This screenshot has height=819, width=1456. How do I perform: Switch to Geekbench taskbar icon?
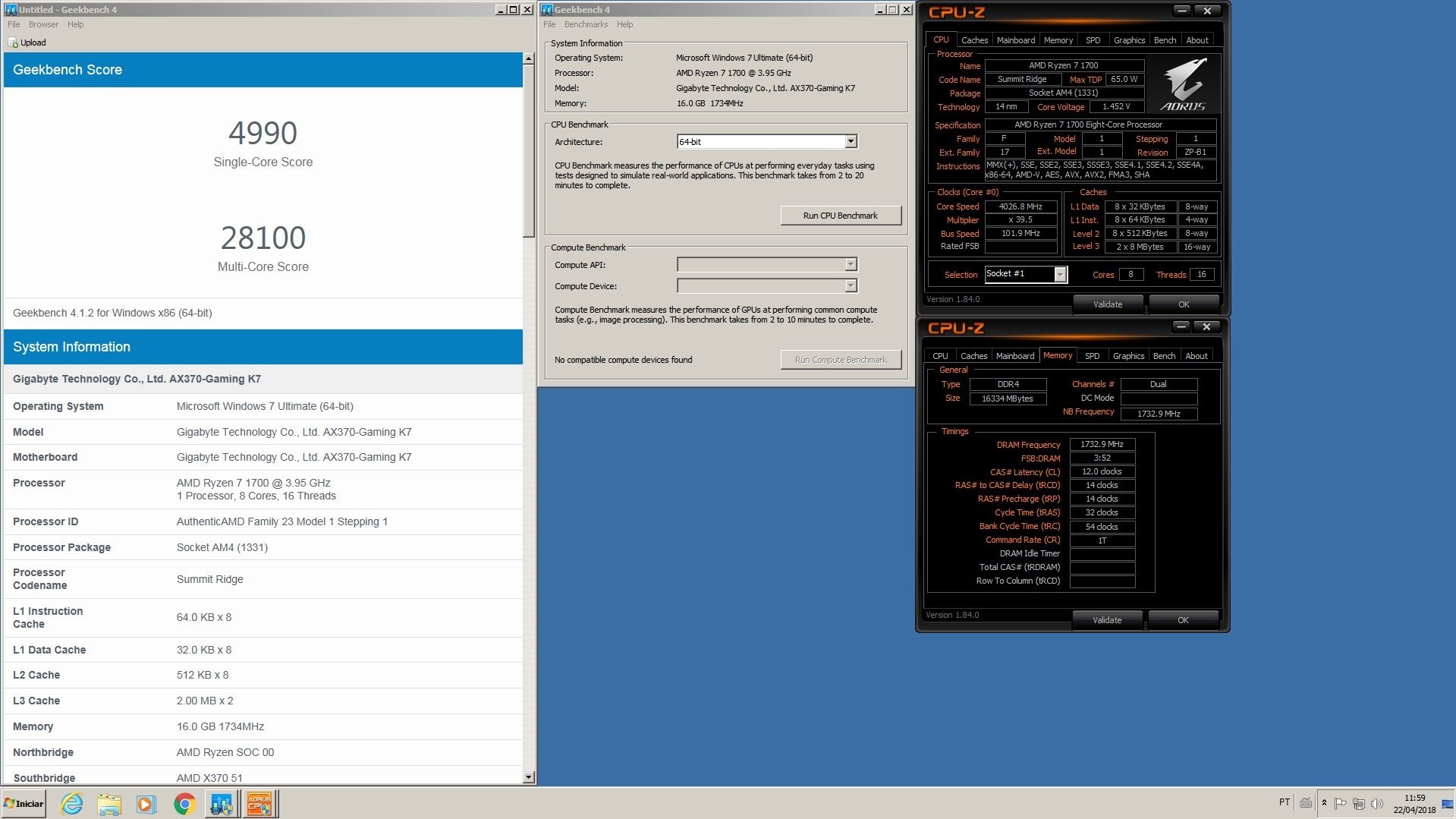[x=222, y=804]
